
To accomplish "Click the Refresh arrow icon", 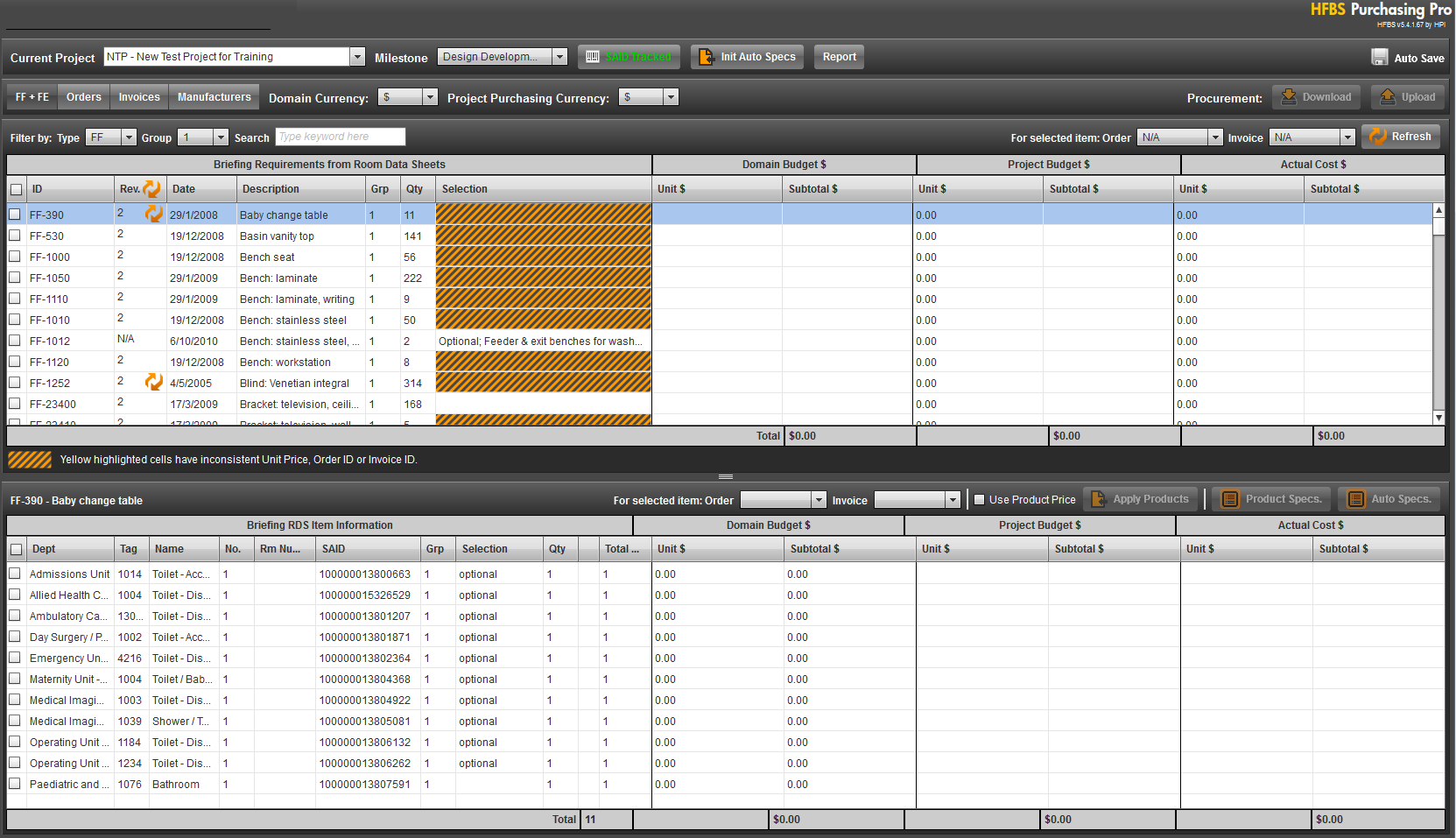I will (1377, 137).
